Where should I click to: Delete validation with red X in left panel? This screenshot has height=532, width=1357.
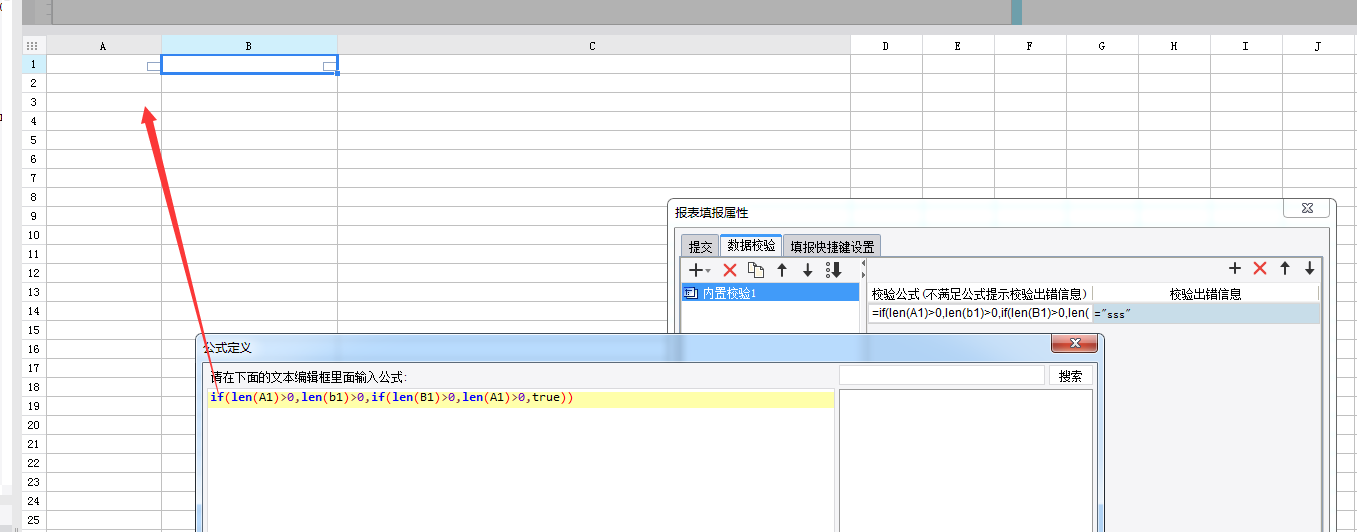pos(730,270)
